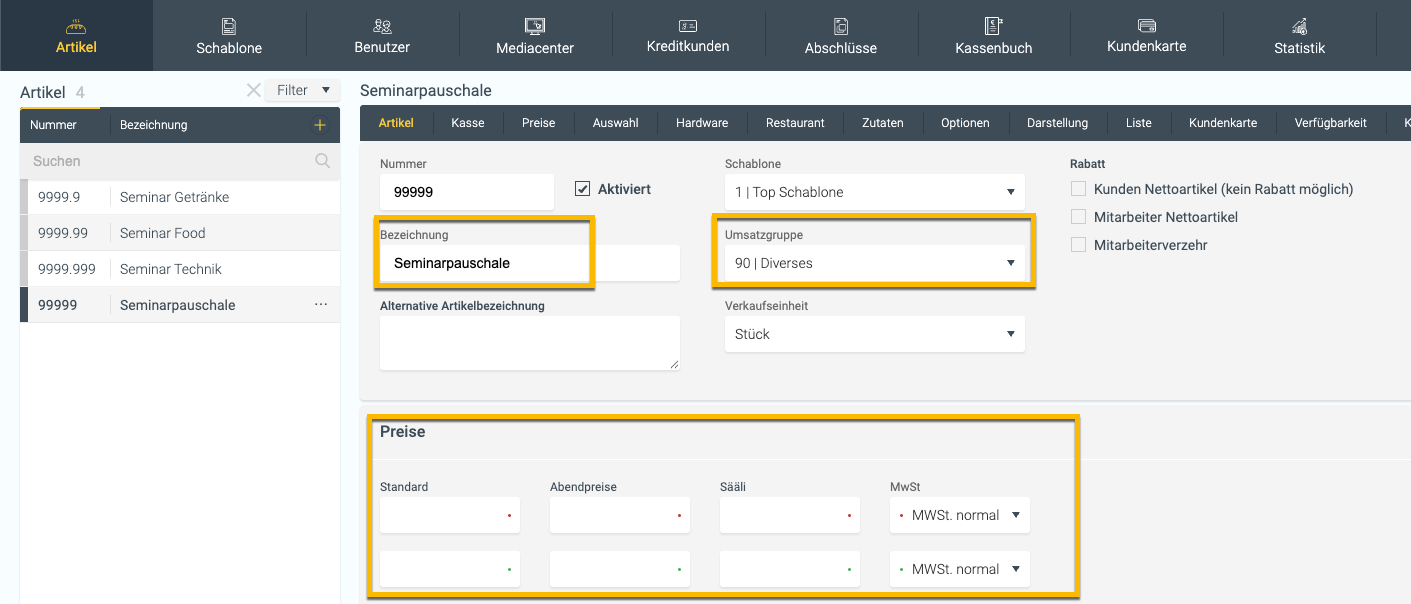Open first MwSt normal dropdown
1411x604 pixels.
pos(959,515)
